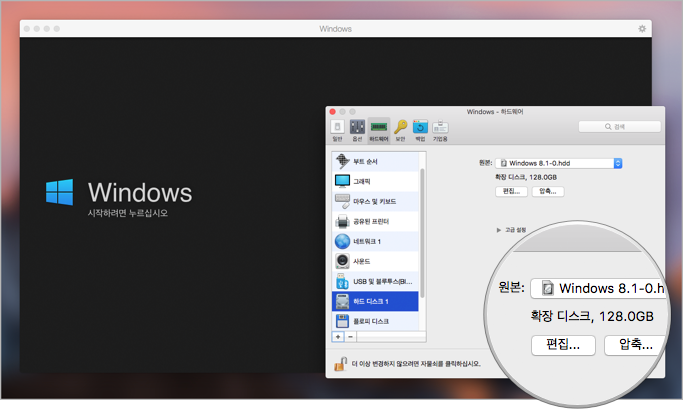Click Windows logo to start VM
Viewport: 683px width, 409px height.
tap(59, 192)
